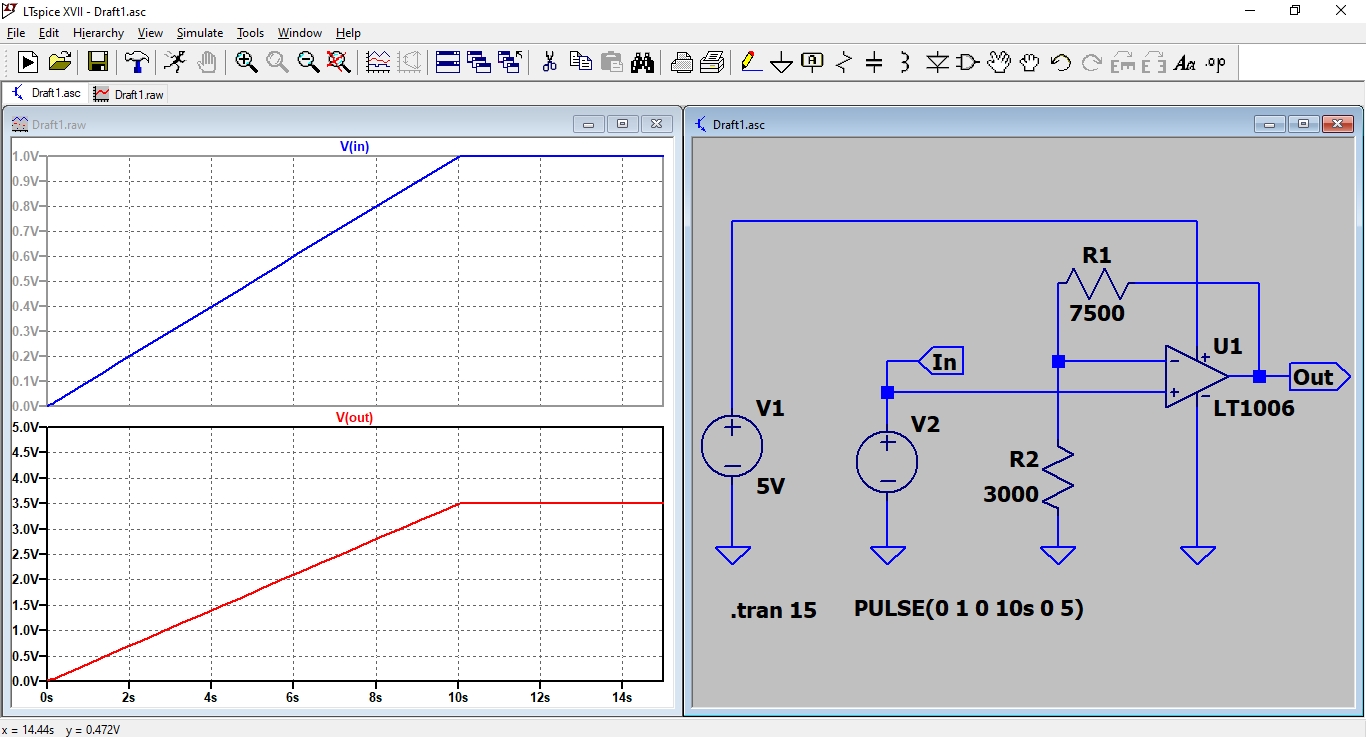Click the V(in) trace label
Image resolution: width=1366 pixels, height=737 pixels.
tap(354, 146)
